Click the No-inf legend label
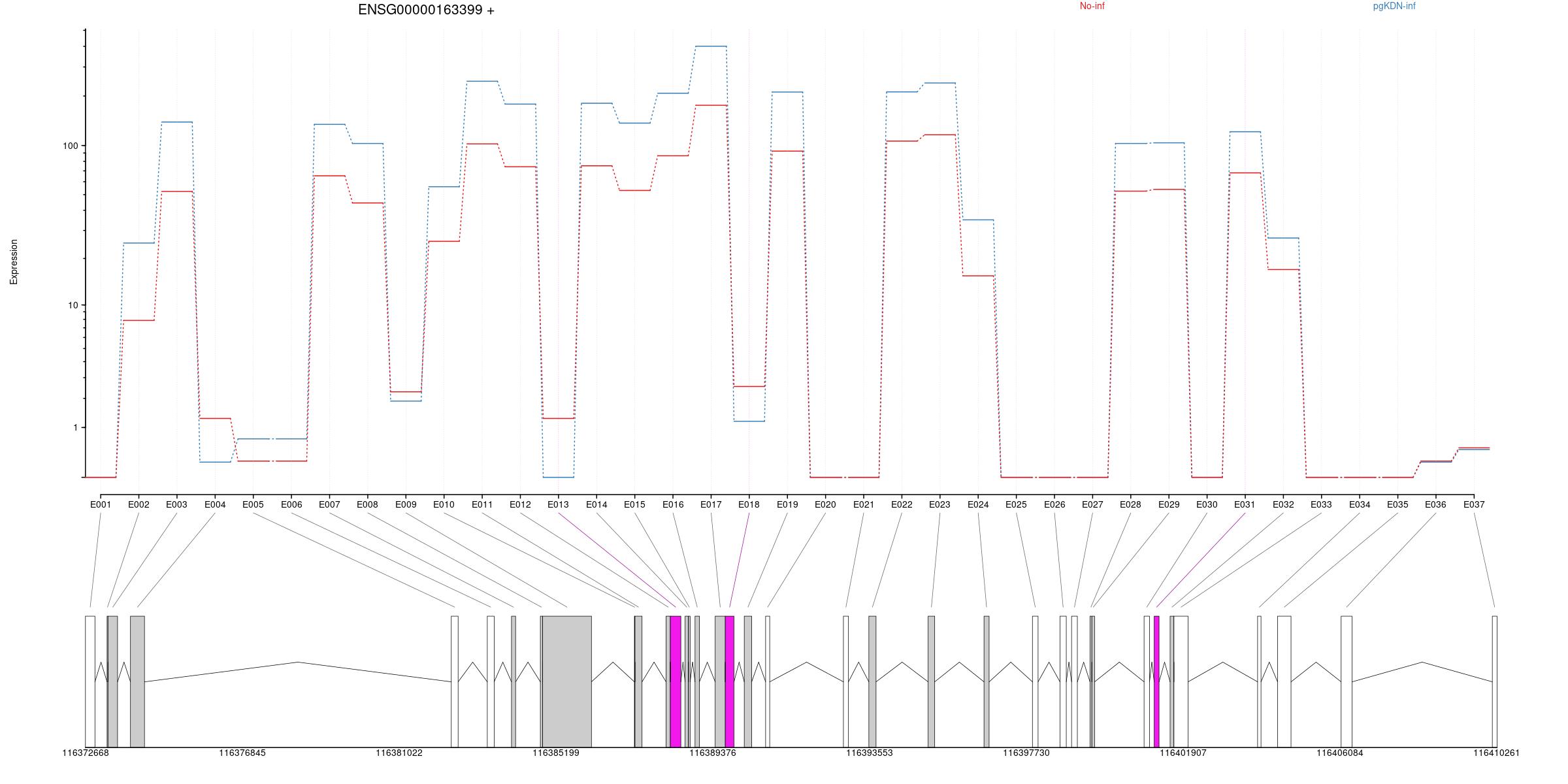The image size is (1568, 784). pyautogui.click(x=1092, y=7)
